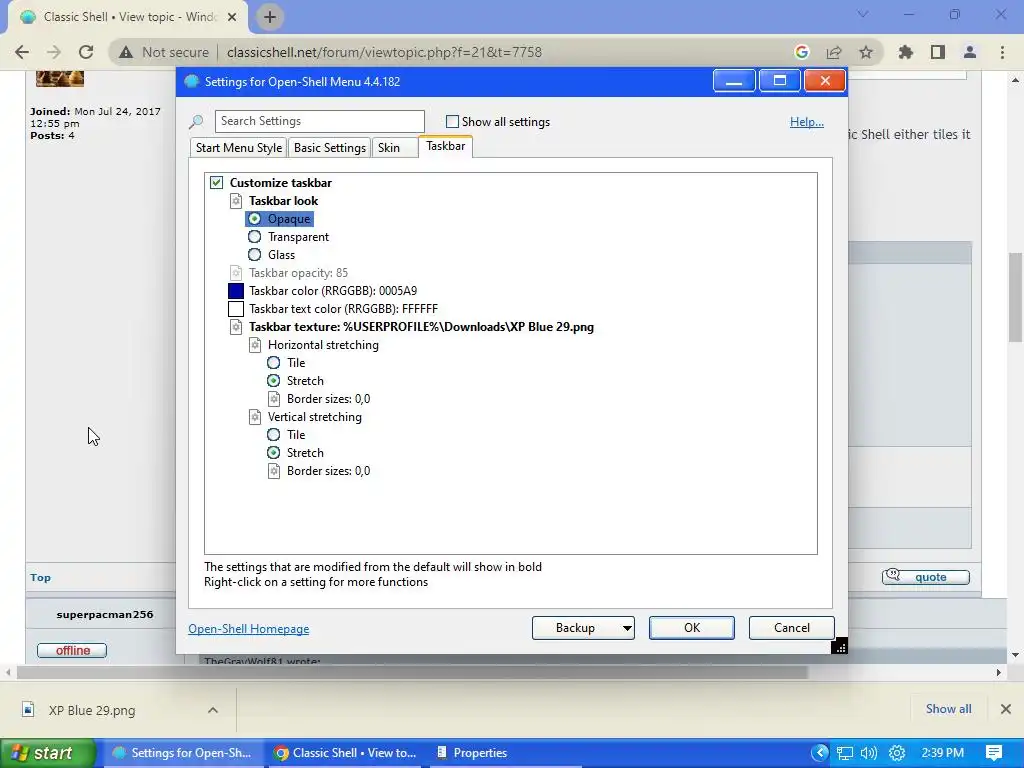This screenshot has height=768, width=1024.
Task: Close the downloads bar
Action: [x=1006, y=709]
